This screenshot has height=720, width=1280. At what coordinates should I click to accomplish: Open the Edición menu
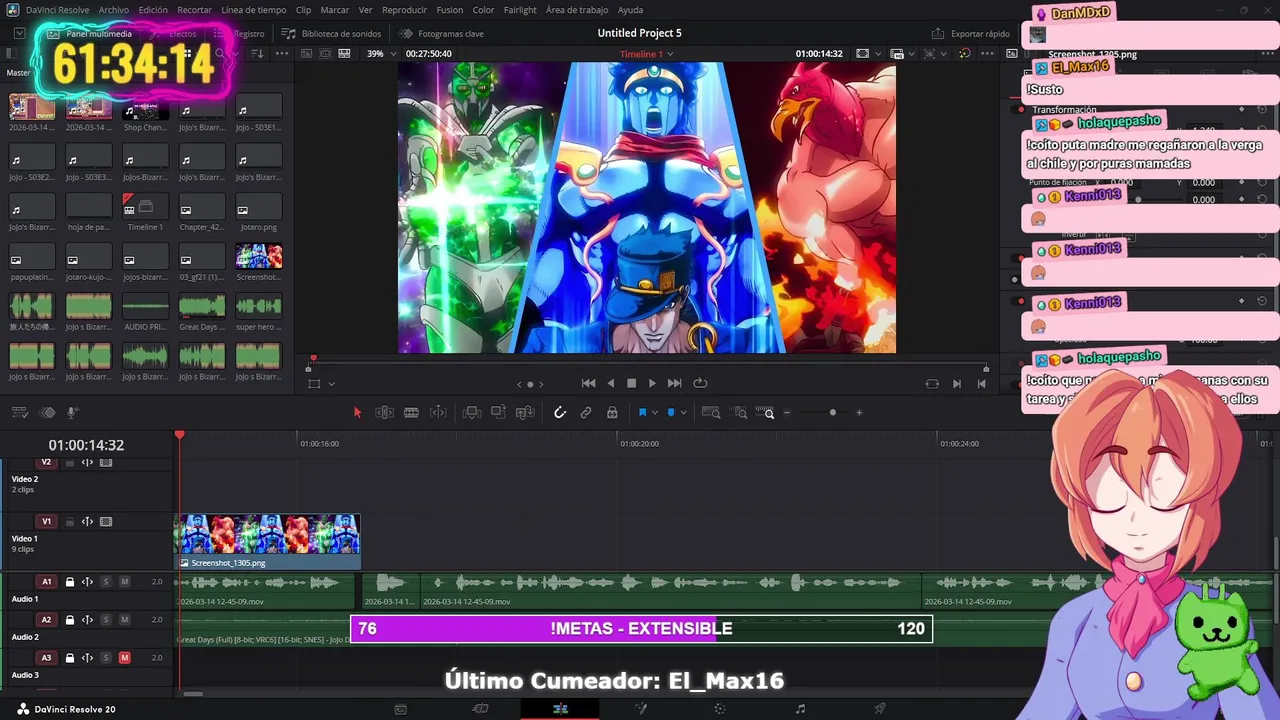point(153,10)
